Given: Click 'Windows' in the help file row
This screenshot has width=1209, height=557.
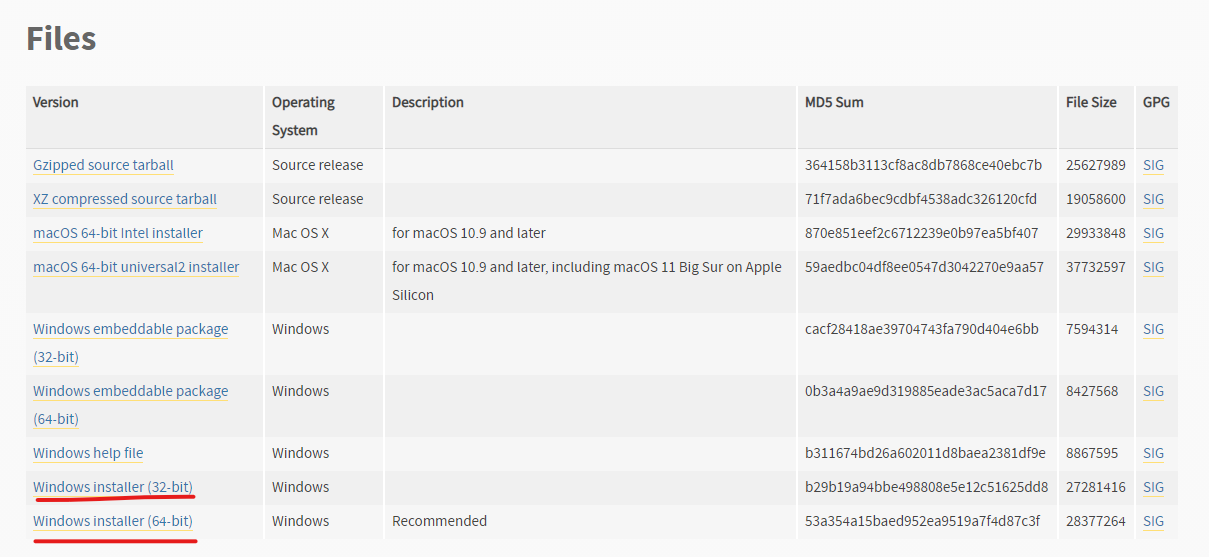Looking at the screenshot, I should (300, 453).
